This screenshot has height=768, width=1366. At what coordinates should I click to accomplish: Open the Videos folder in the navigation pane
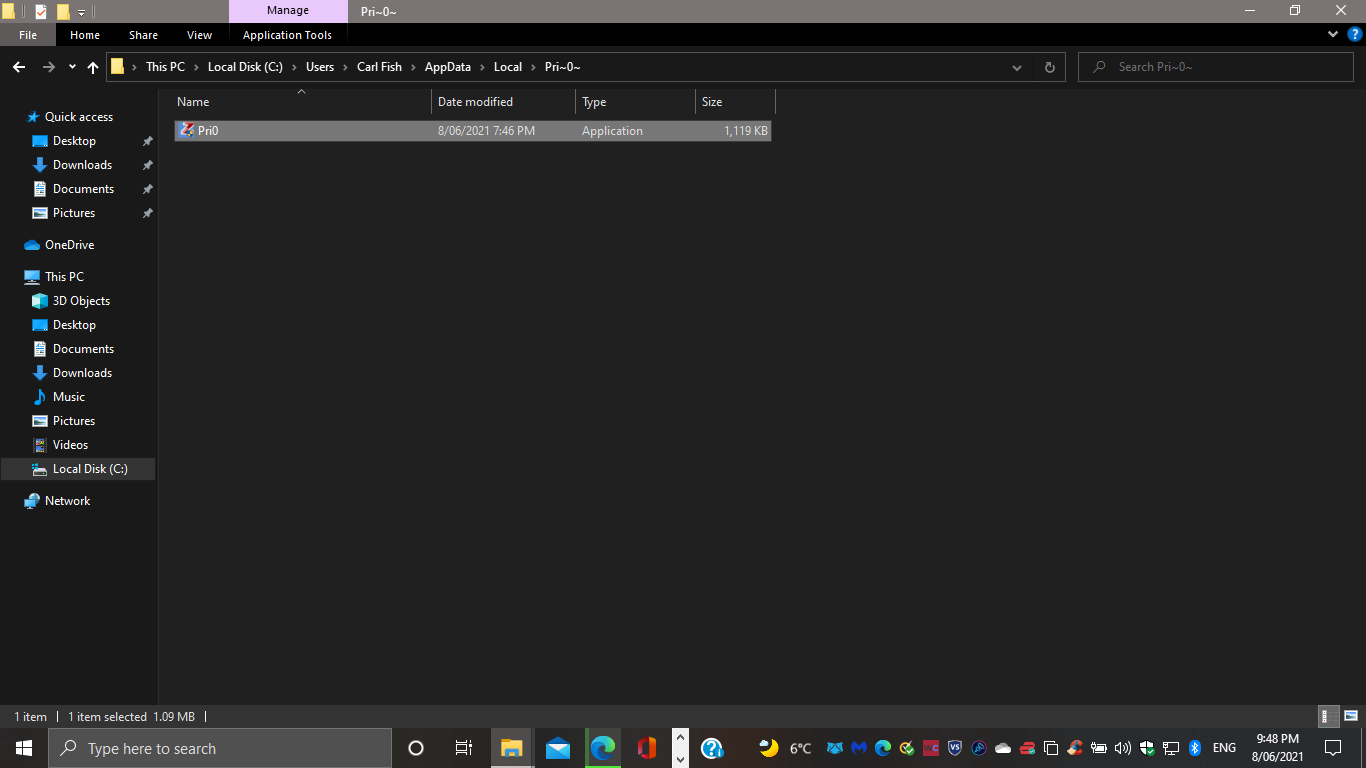click(x=70, y=445)
